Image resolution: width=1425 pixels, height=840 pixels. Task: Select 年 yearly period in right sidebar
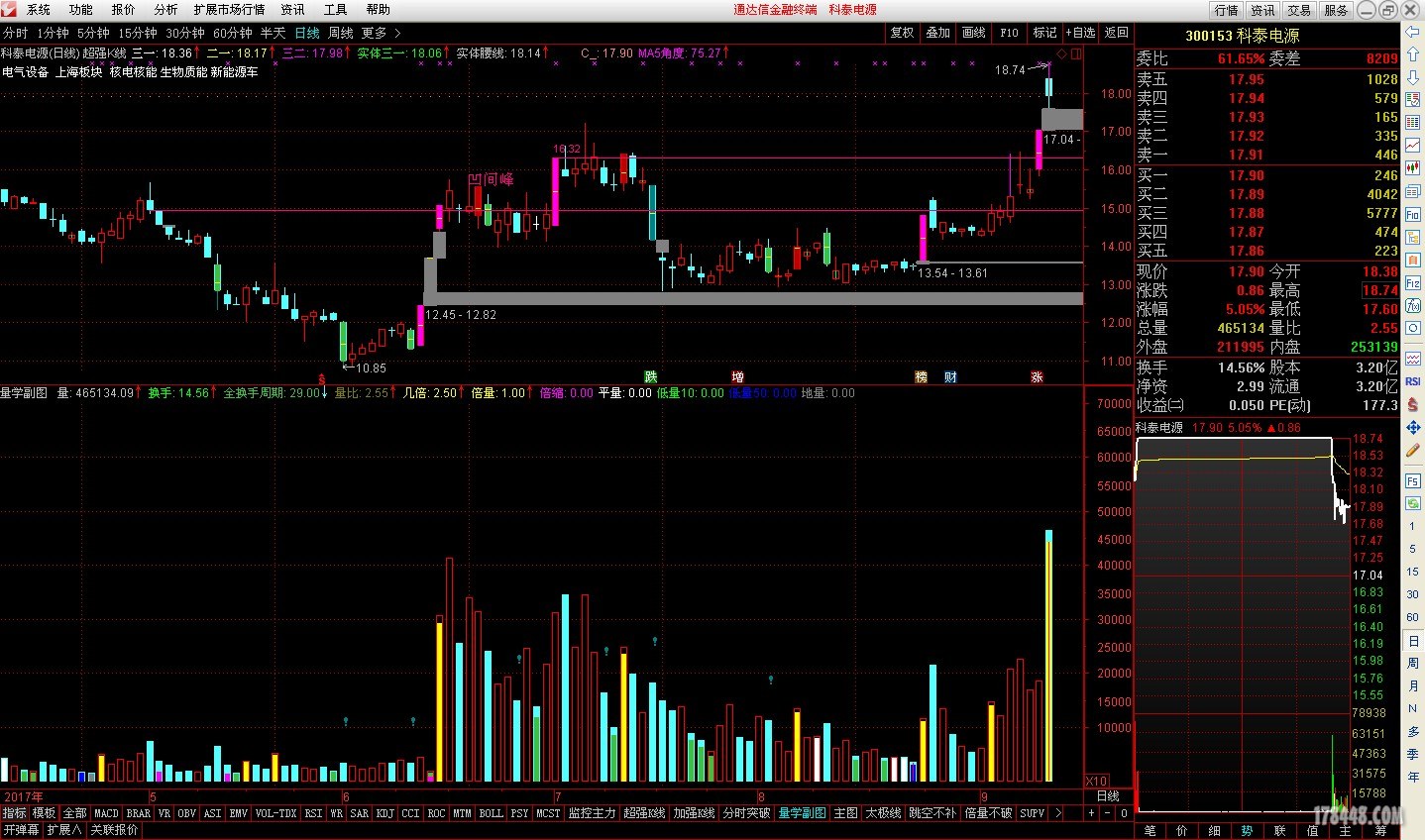tap(1412, 777)
